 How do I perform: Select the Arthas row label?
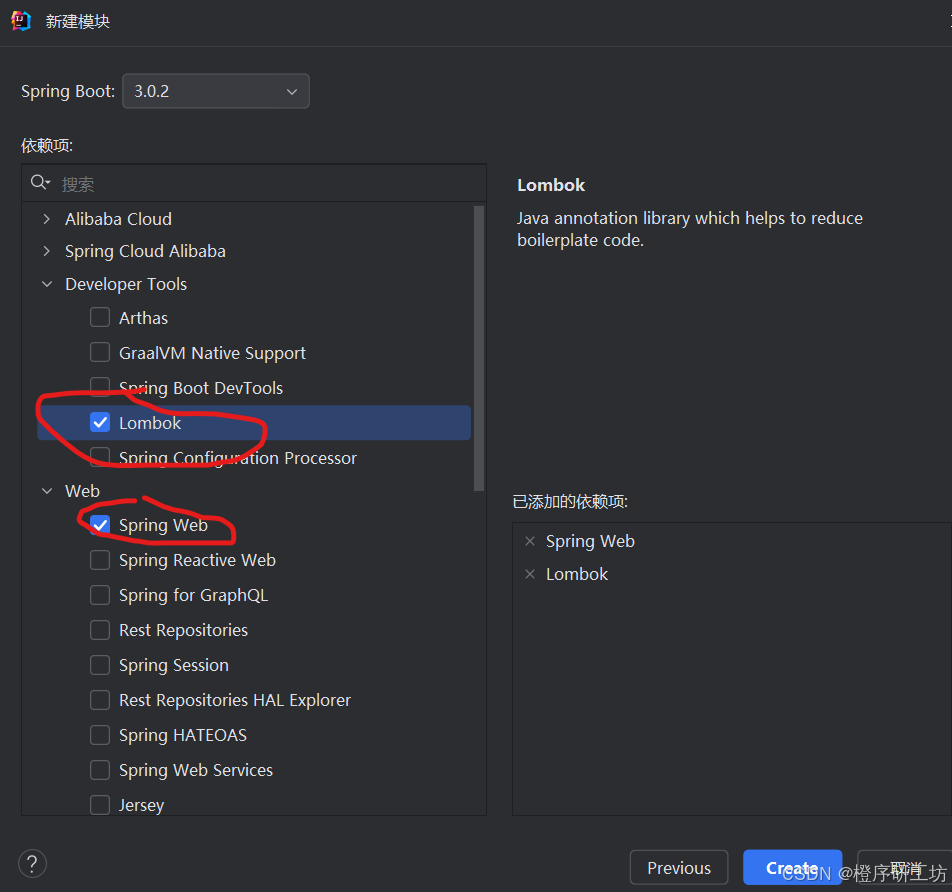tap(143, 318)
